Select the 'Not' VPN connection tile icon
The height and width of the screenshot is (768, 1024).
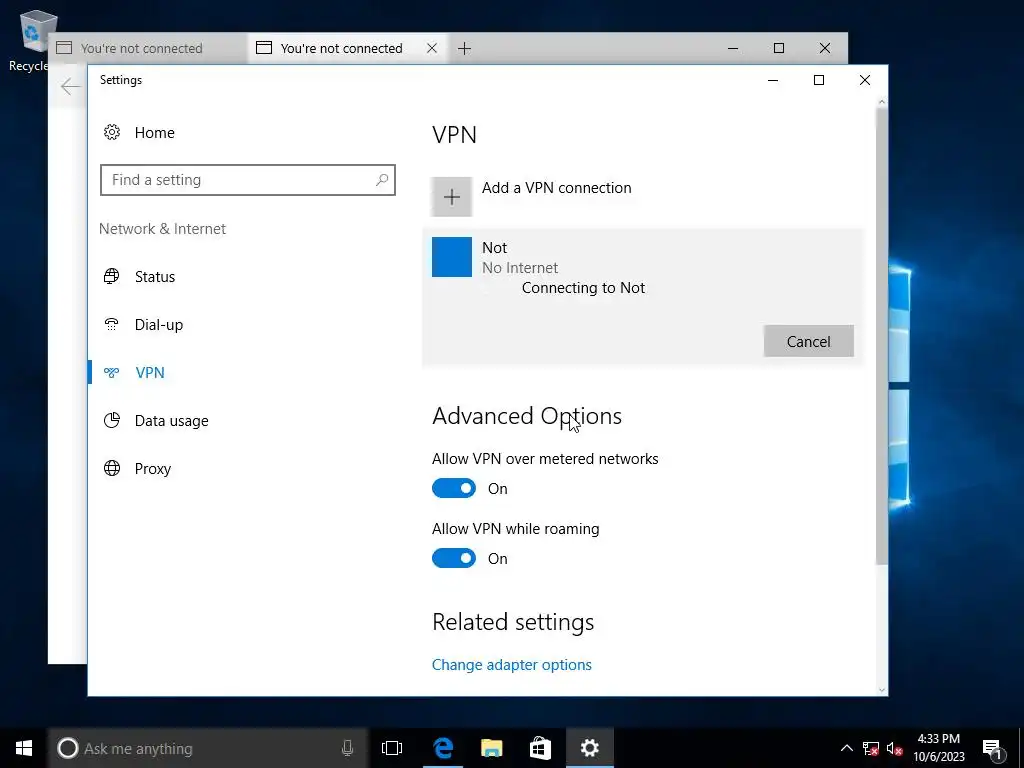[452, 257]
